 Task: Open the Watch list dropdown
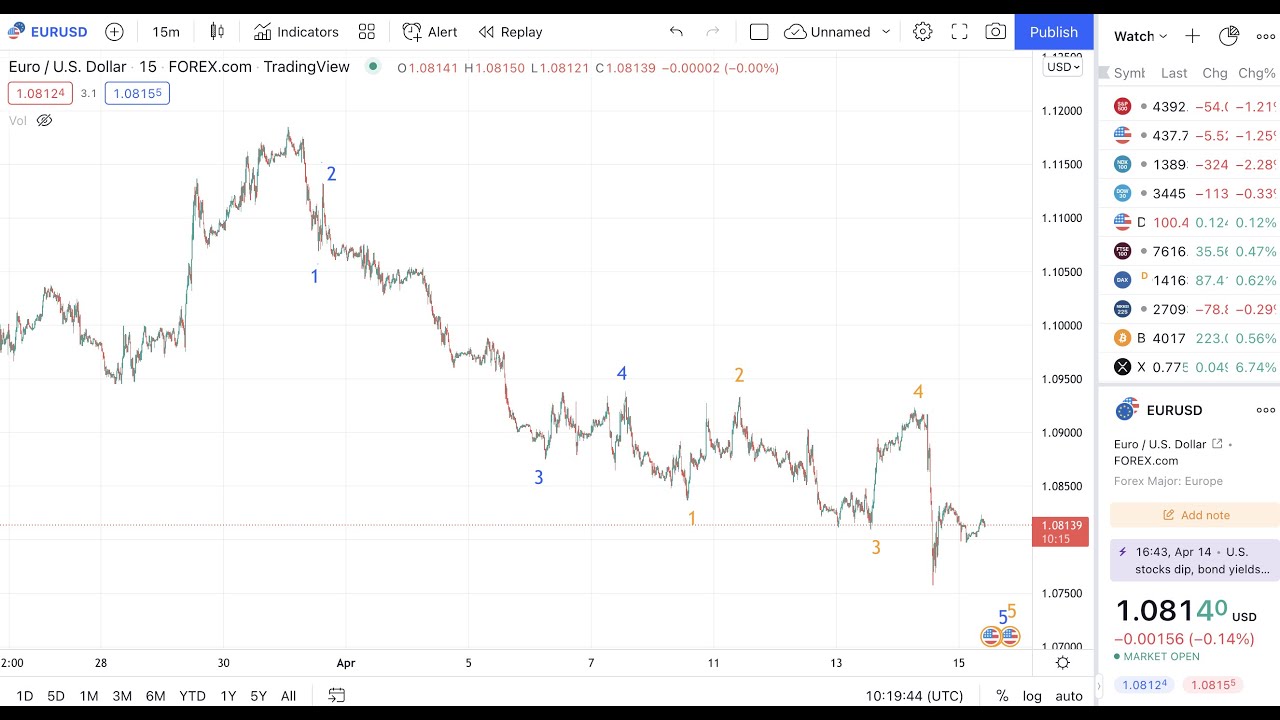[1141, 36]
